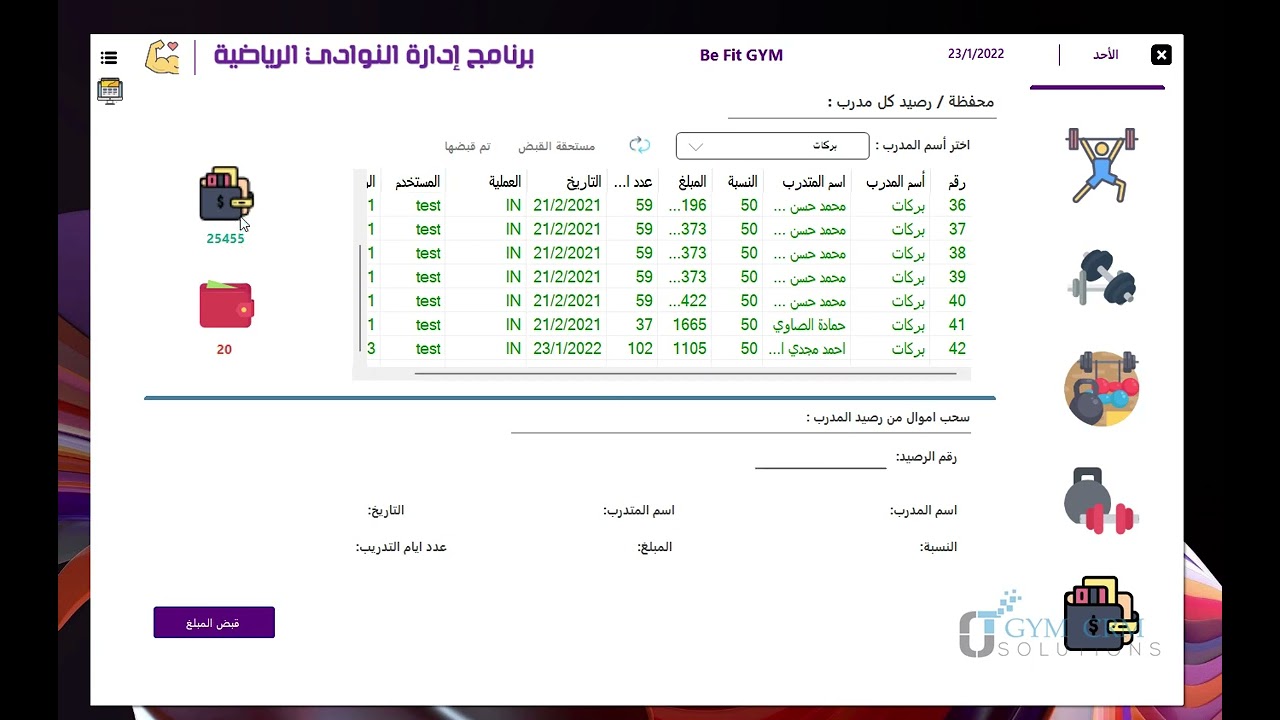
Task: Click trainee حمادة الصاوي cell
Action: pos(809,325)
